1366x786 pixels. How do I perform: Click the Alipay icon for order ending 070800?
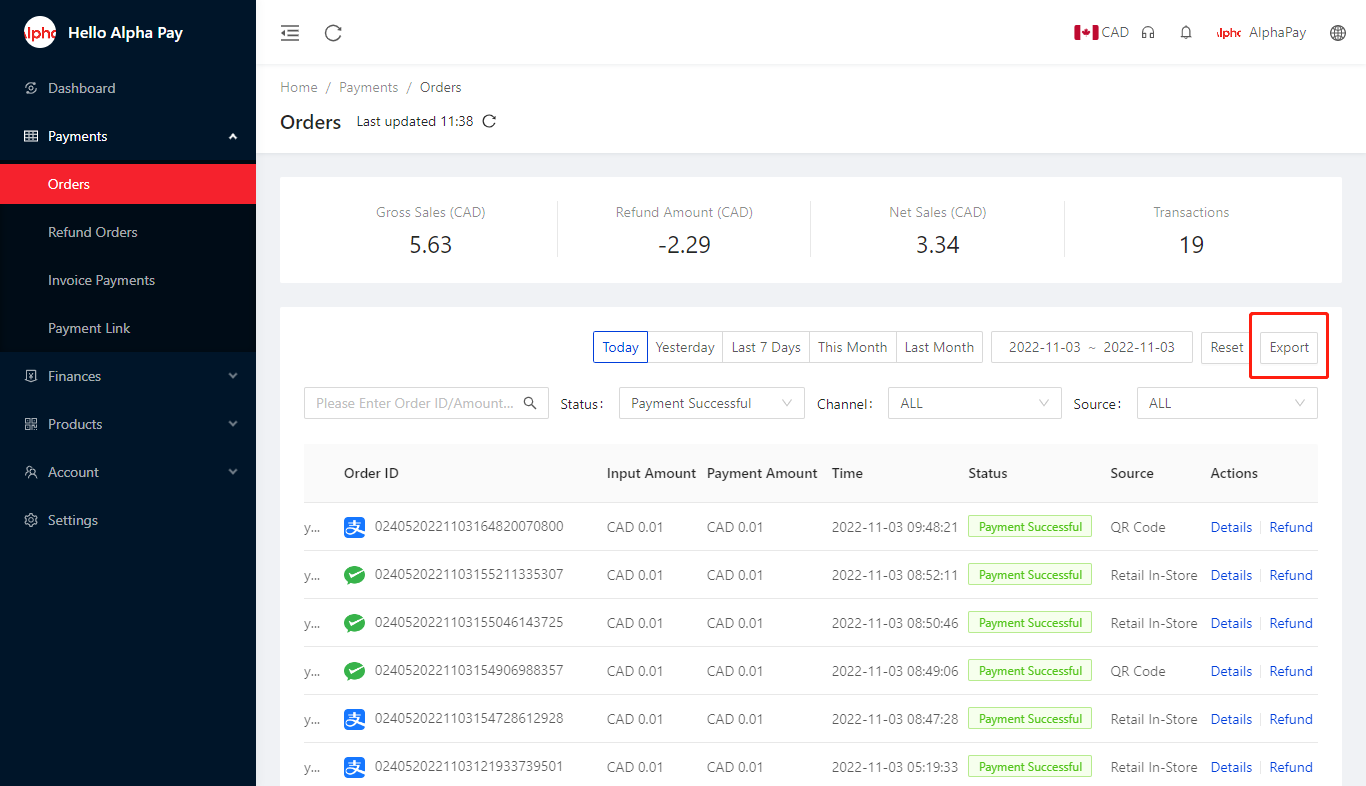coord(355,527)
